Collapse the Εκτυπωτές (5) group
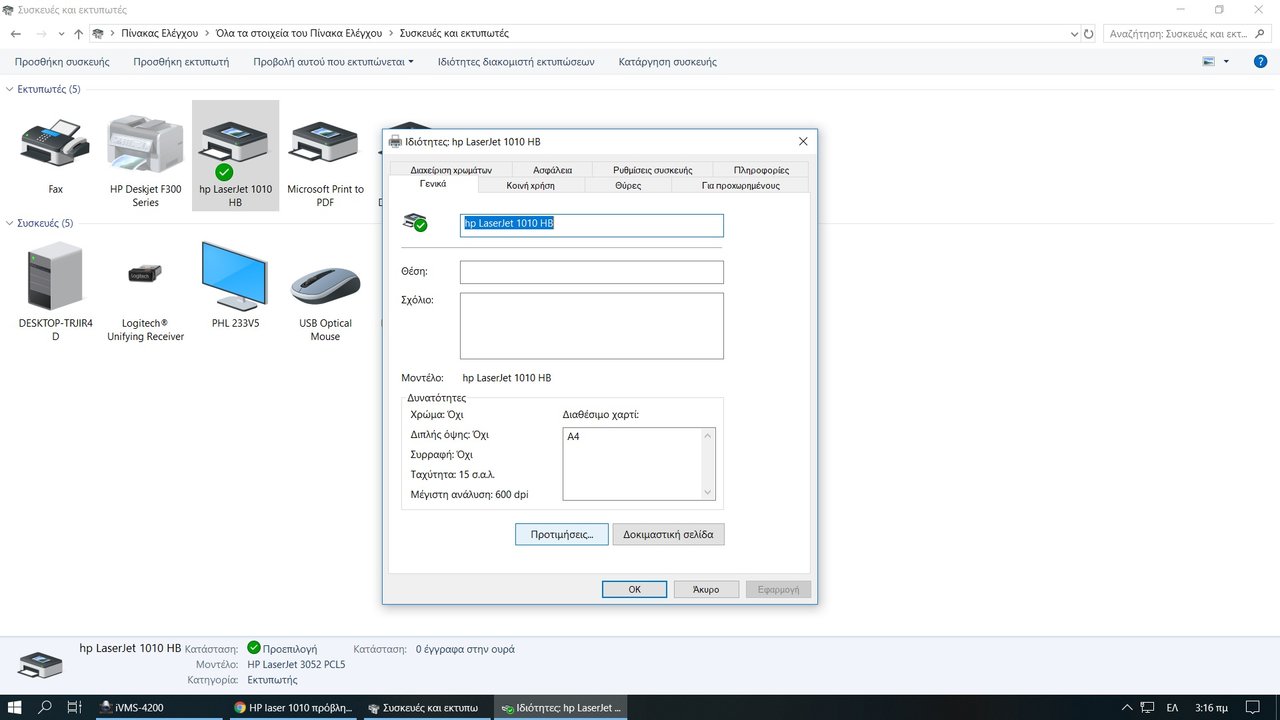 point(10,90)
